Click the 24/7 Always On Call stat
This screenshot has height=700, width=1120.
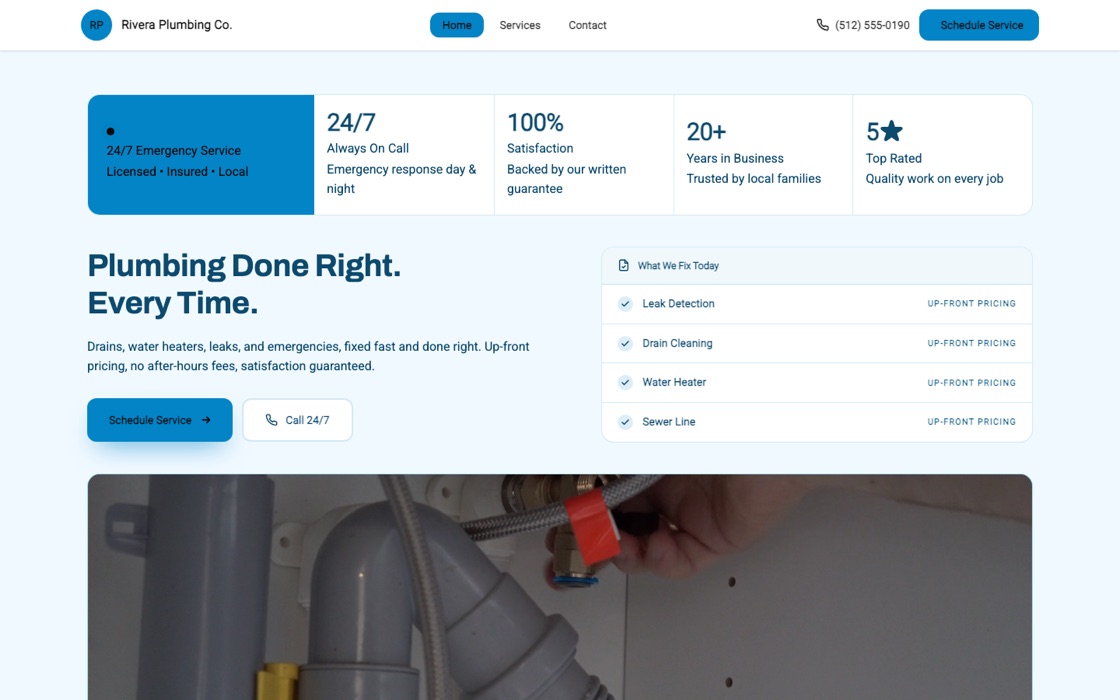tap(404, 154)
